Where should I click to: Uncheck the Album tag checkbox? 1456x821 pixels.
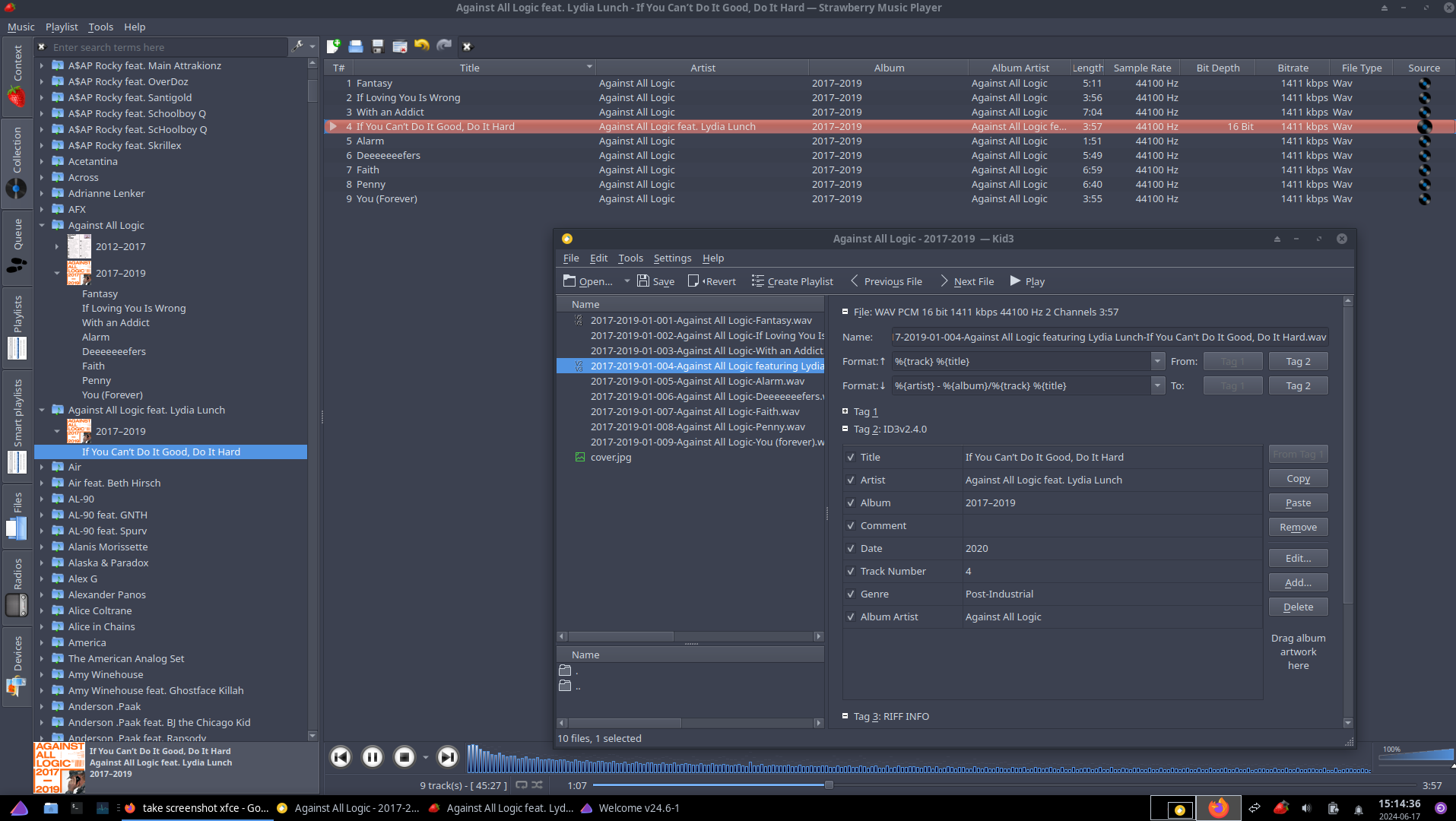[851, 502]
